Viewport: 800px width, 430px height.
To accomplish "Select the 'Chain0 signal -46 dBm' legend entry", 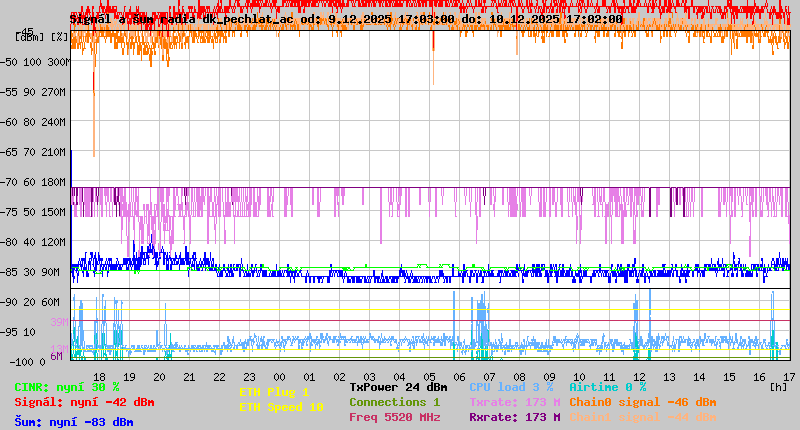I will click(x=643, y=402).
